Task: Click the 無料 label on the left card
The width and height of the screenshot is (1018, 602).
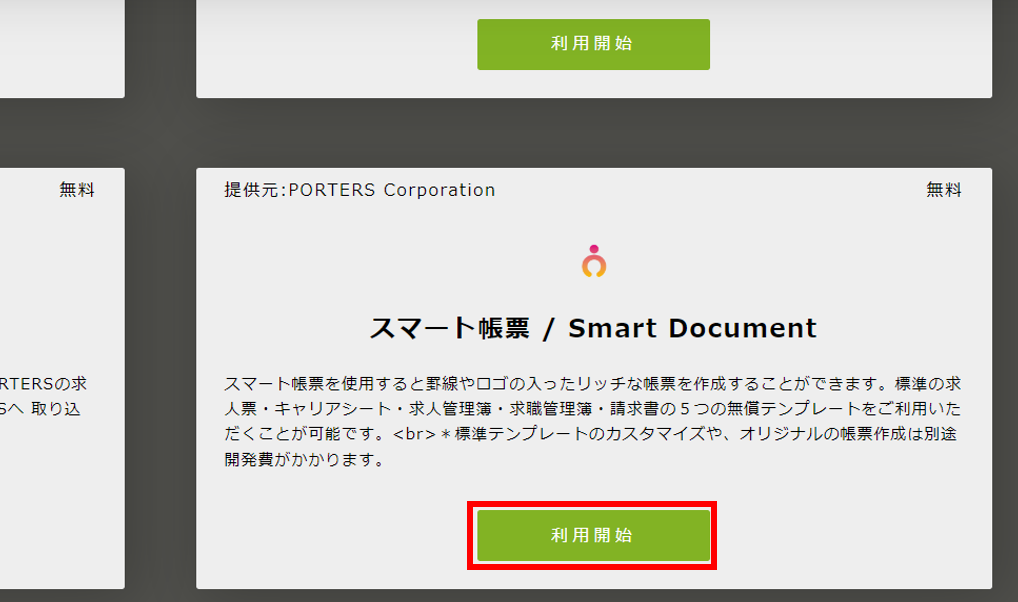Action: click(77, 190)
